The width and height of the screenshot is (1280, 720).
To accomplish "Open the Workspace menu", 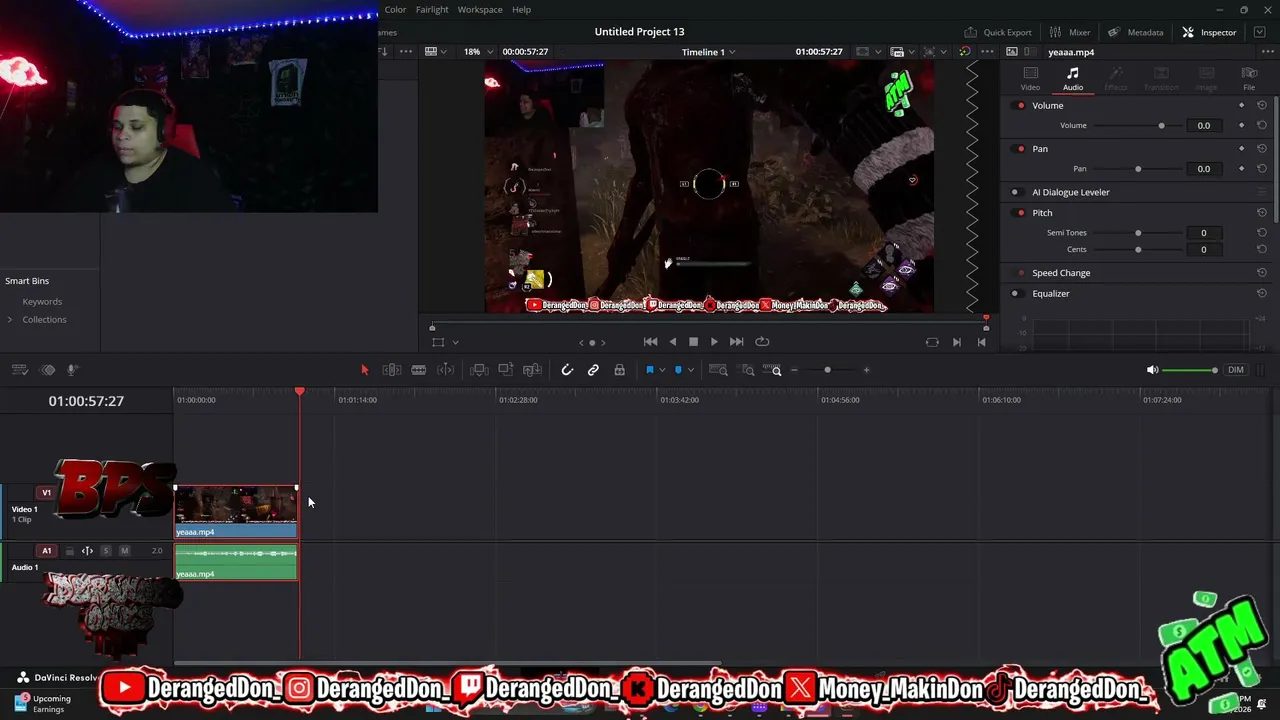I will [480, 9].
